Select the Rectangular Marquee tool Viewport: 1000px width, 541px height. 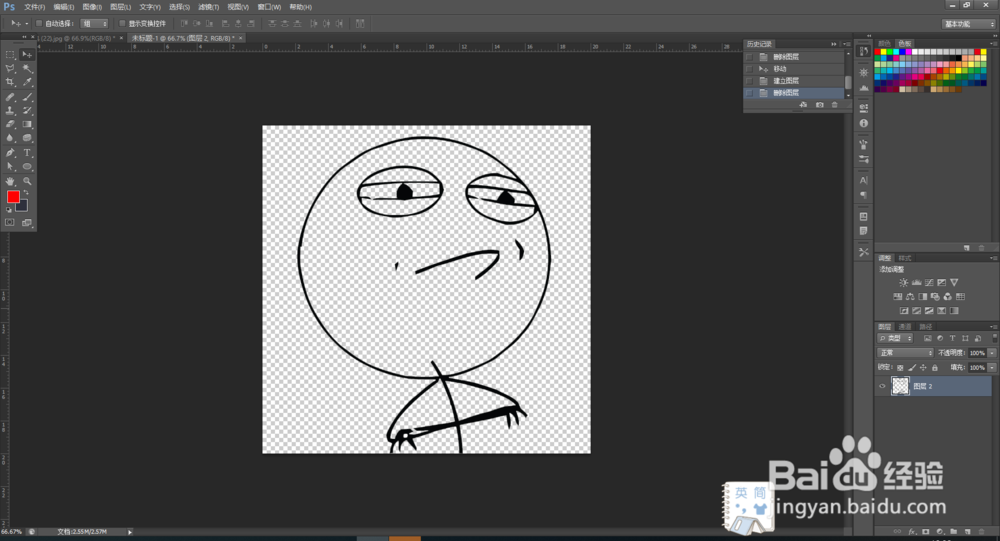(x=10, y=55)
